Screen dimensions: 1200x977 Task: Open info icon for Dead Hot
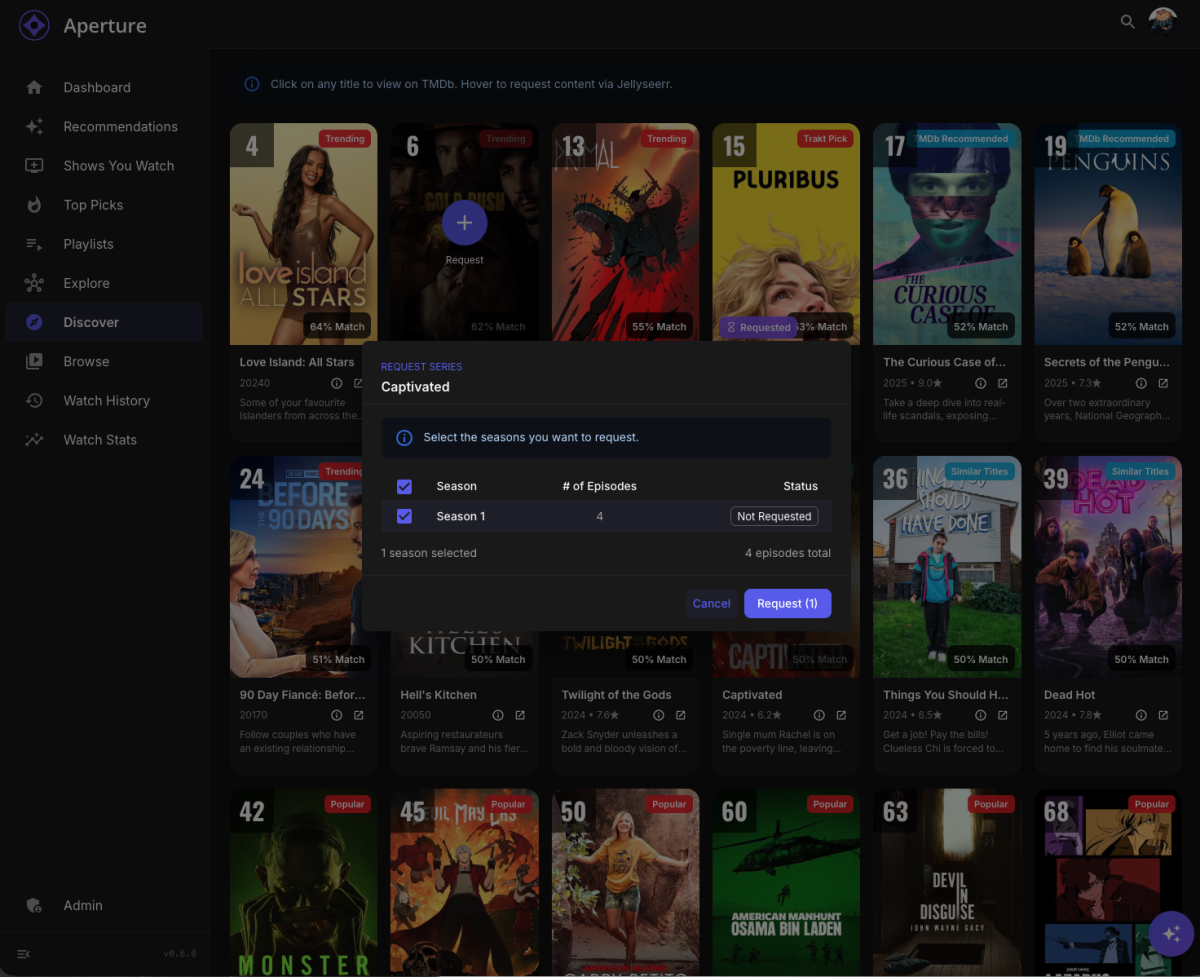click(x=1141, y=715)
